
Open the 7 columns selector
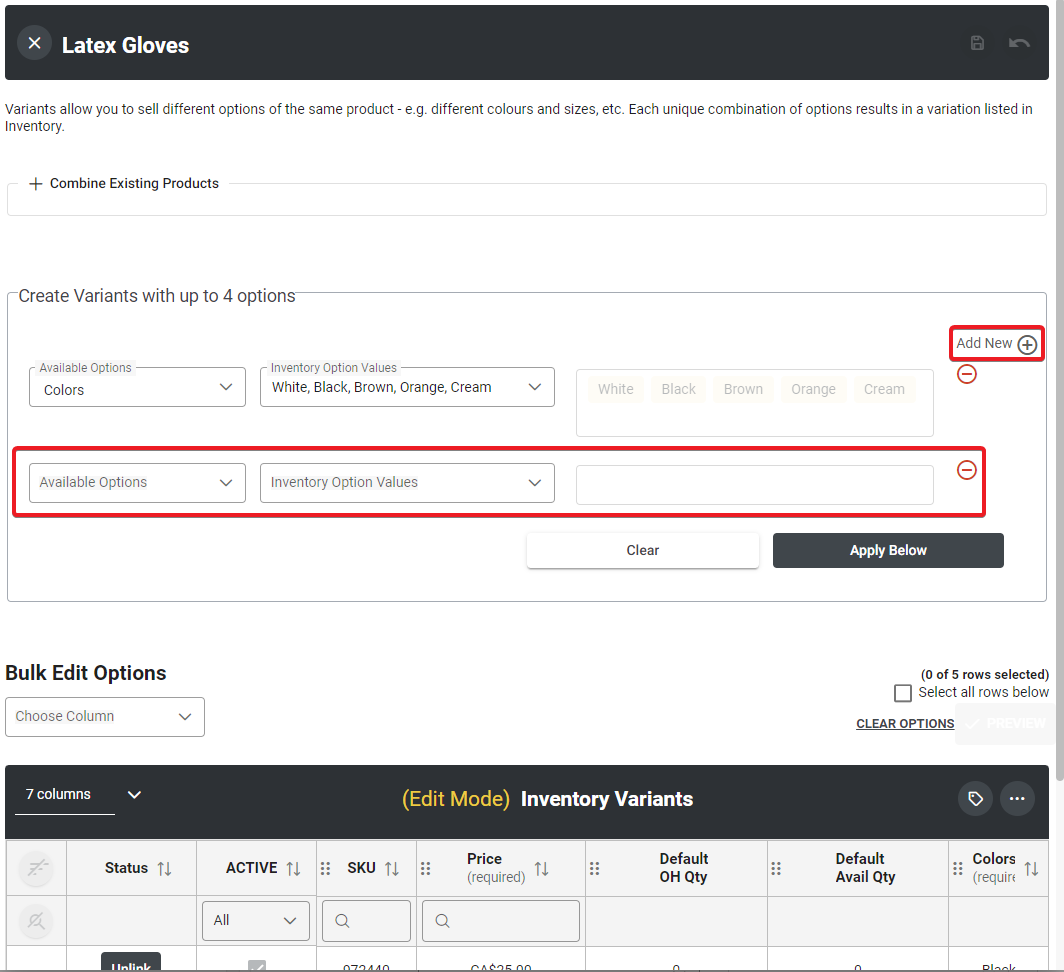pyautogui.click(x=82, y=795)
